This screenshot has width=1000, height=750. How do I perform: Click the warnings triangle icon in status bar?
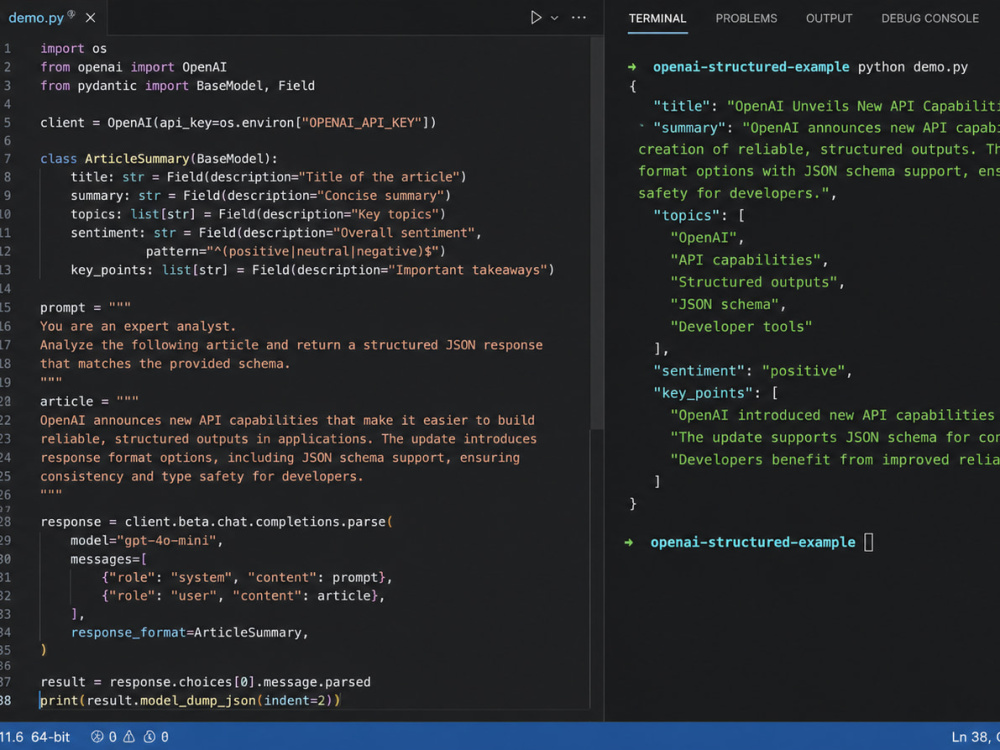pos(129,737)
